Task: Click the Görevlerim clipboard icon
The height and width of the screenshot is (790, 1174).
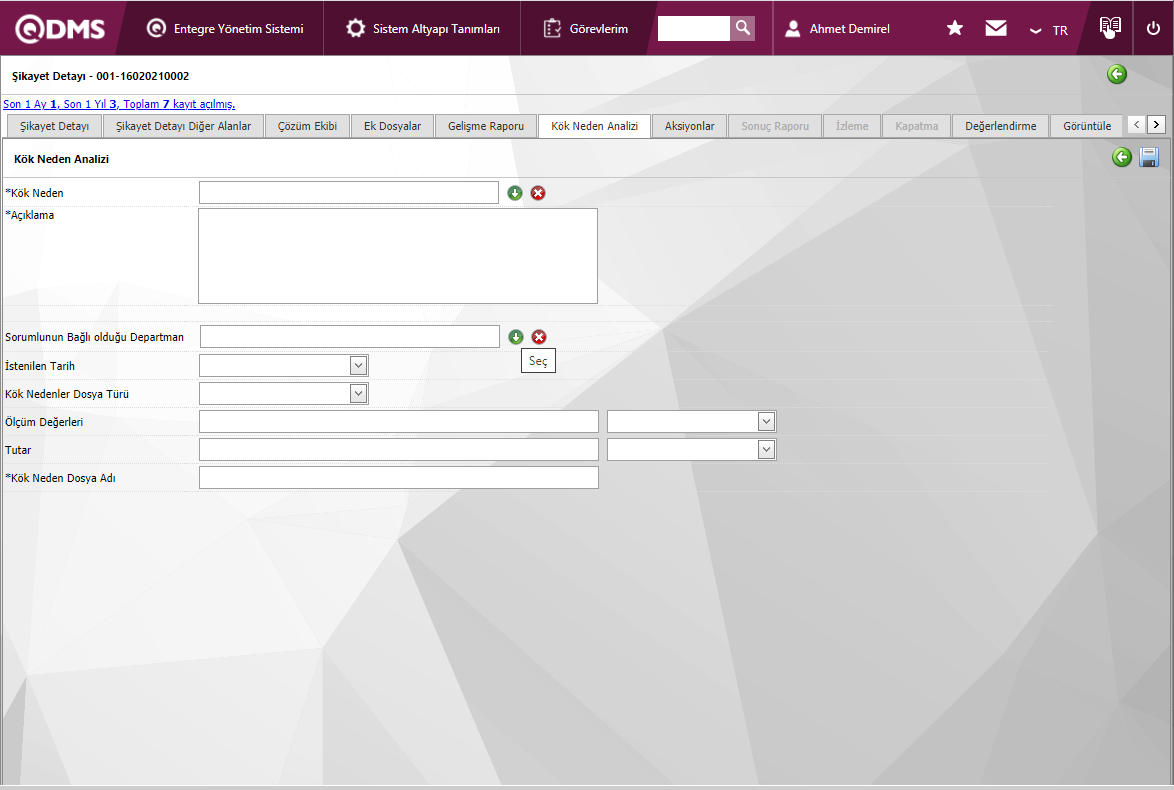Action: click(x=552, y=28)
